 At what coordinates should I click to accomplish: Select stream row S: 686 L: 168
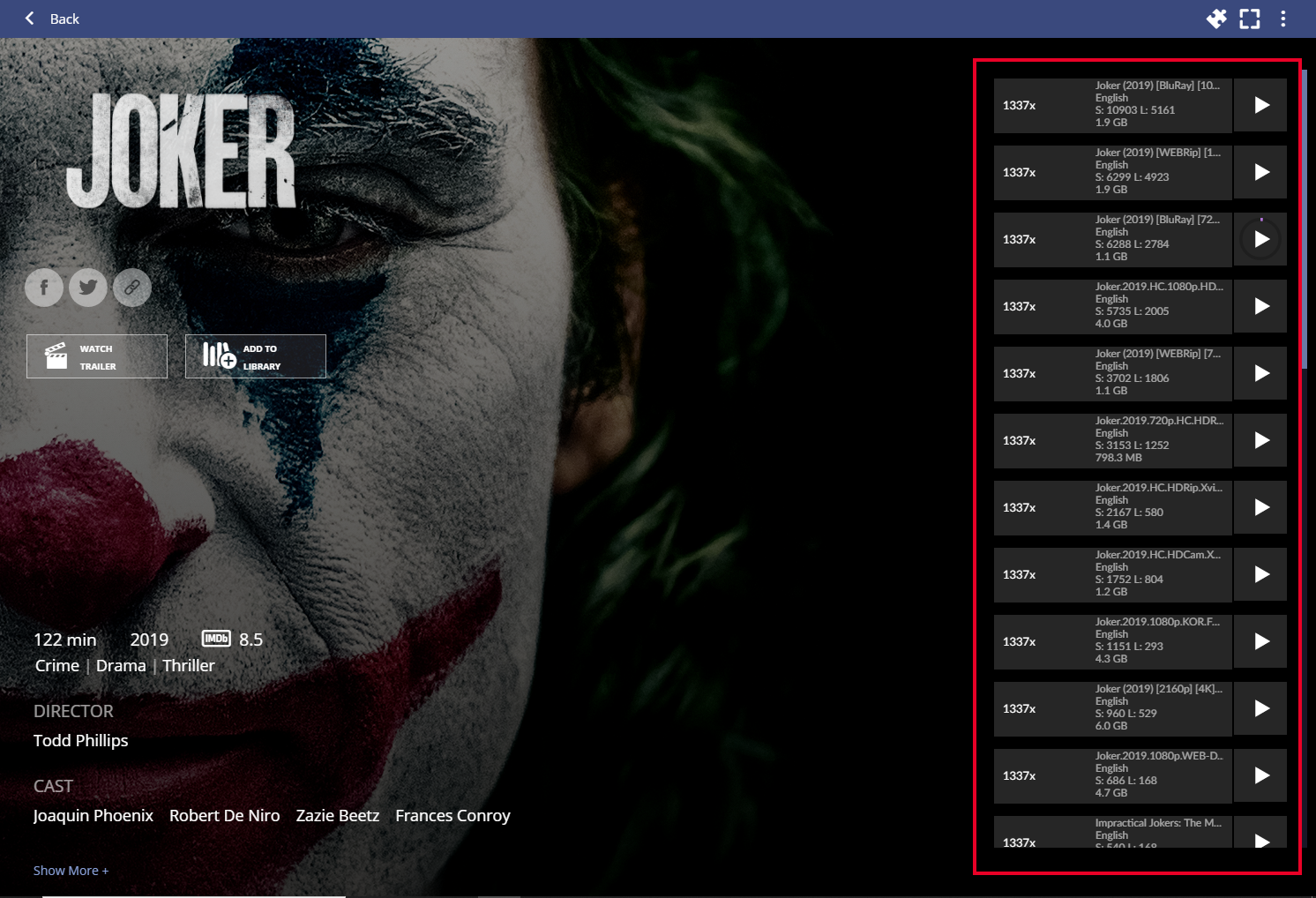click(1113, 775)
